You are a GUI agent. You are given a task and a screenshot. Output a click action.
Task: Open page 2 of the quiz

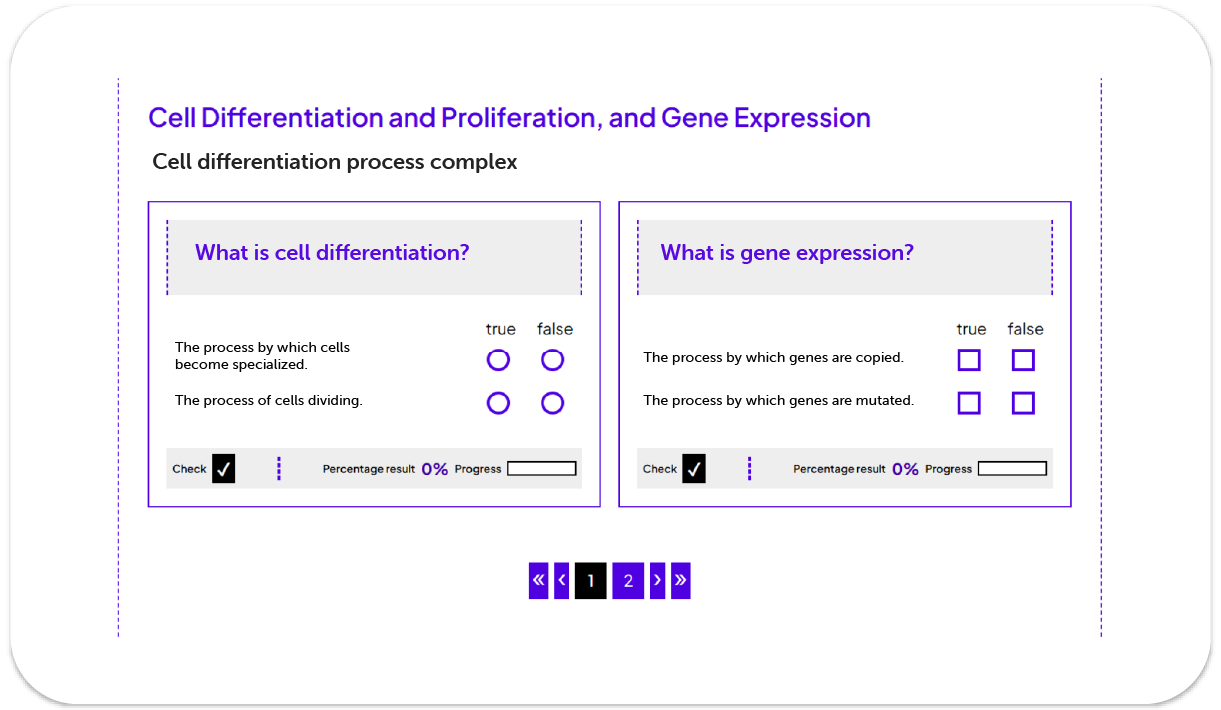[x=628, y=580]
